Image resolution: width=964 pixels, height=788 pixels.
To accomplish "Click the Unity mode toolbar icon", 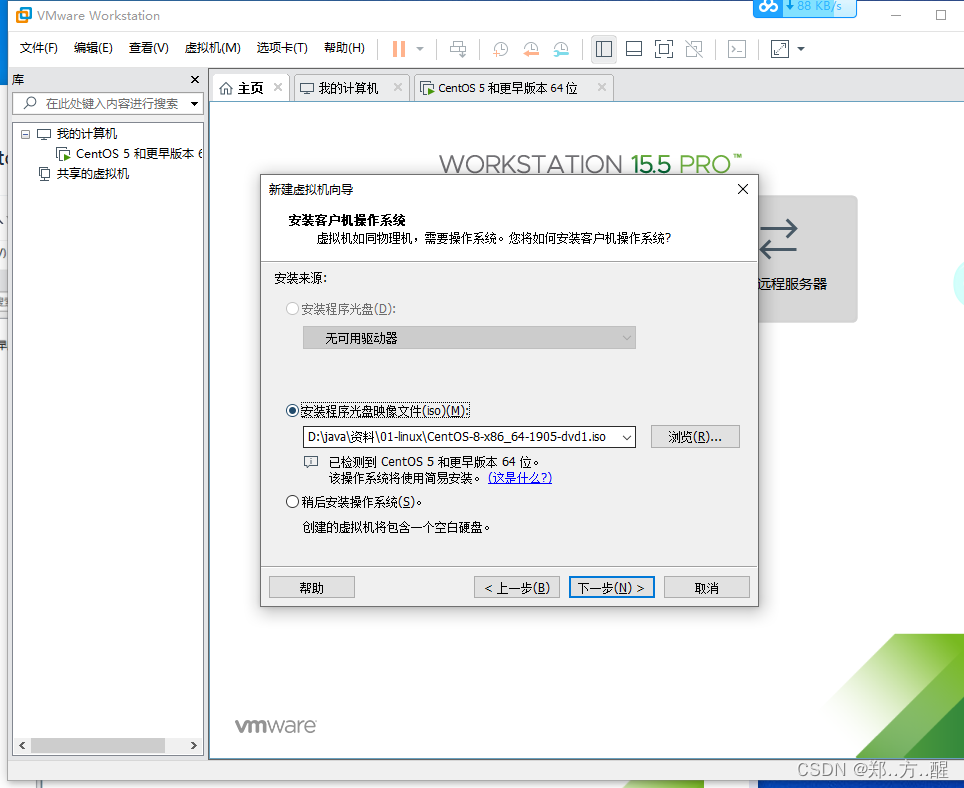I will point(694,49).
